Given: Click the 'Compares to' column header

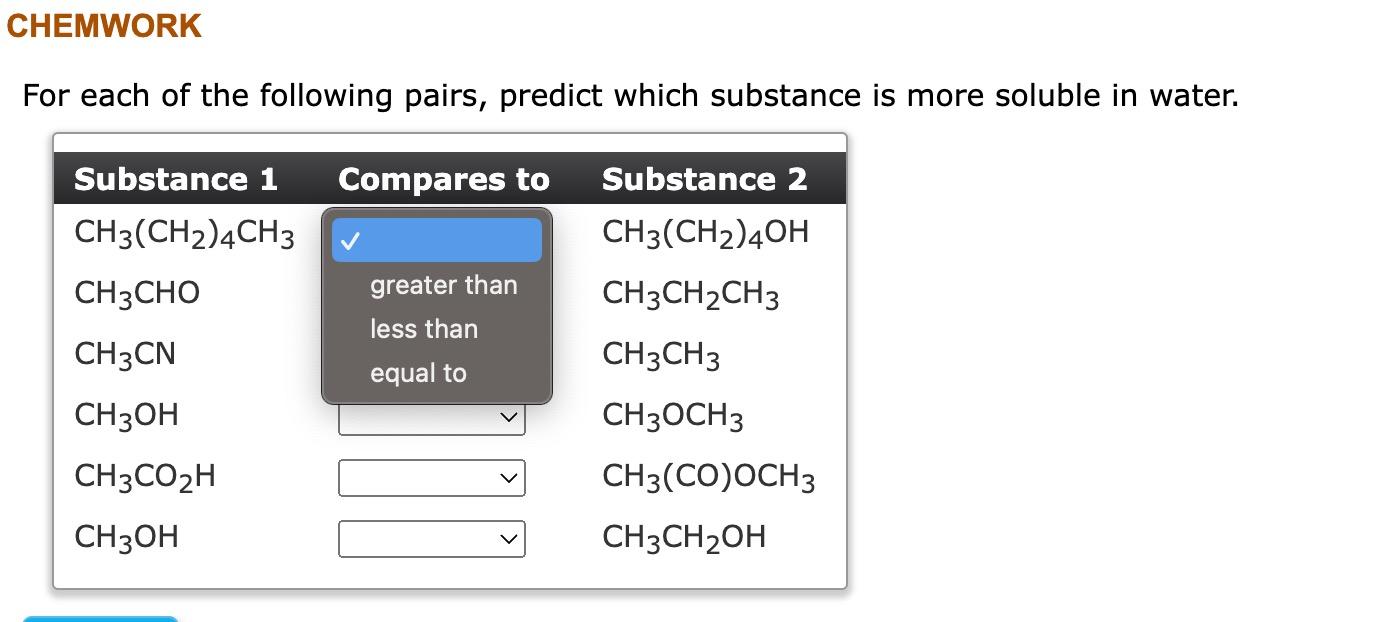Looking at the screenshot, I should click(444, 179).
